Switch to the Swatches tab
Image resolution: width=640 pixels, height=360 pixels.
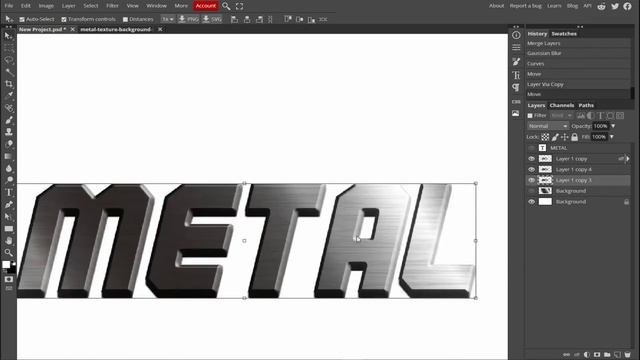tap(564, 34)
